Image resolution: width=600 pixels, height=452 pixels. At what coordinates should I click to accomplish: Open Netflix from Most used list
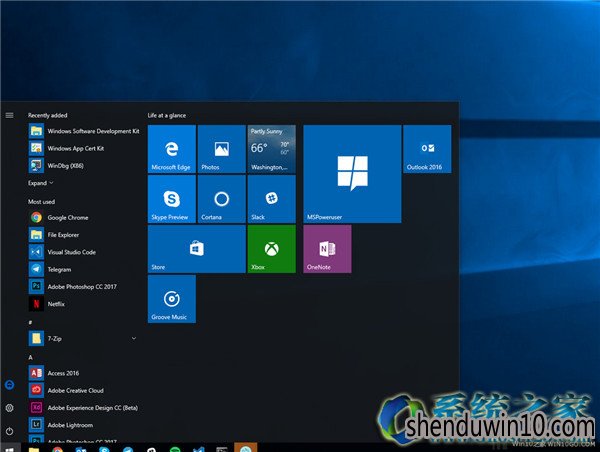pyautogui.click(x=84, y=304)
